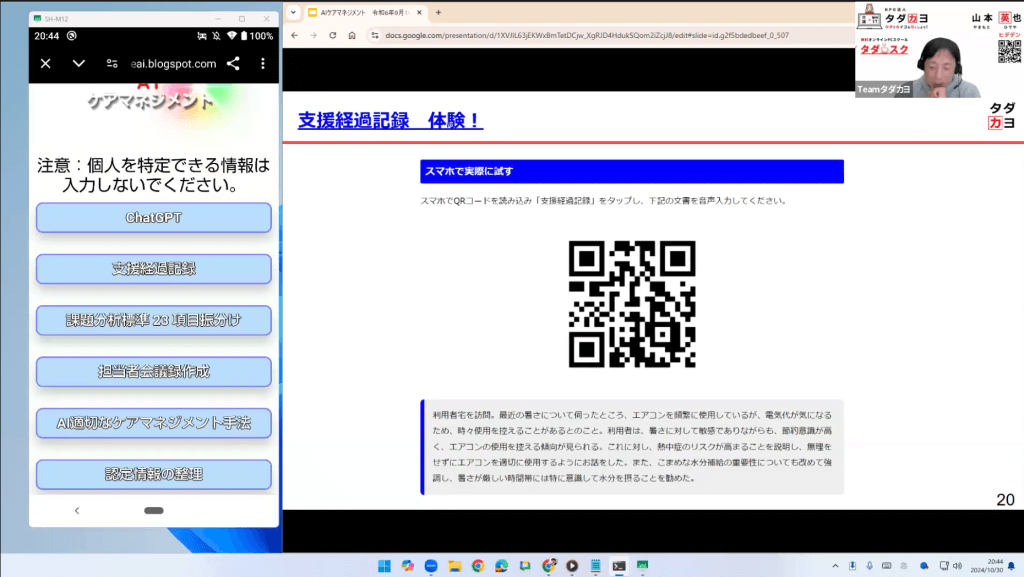The width and height of the screenshot is (1024, 577).
Task: Tap the share icon in the mobile browser
Action: pyautogui.click(x=233, y=63)
